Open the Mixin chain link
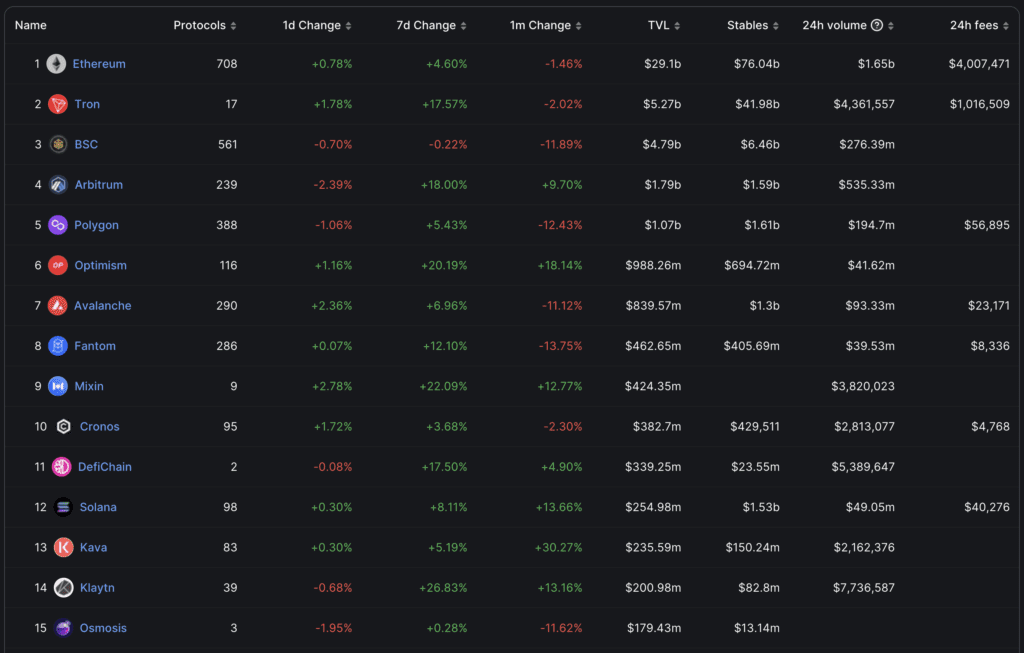Image resolution: width=1024 pixels, height=653 pixels. pyautogui.click(x=89, y=387)
